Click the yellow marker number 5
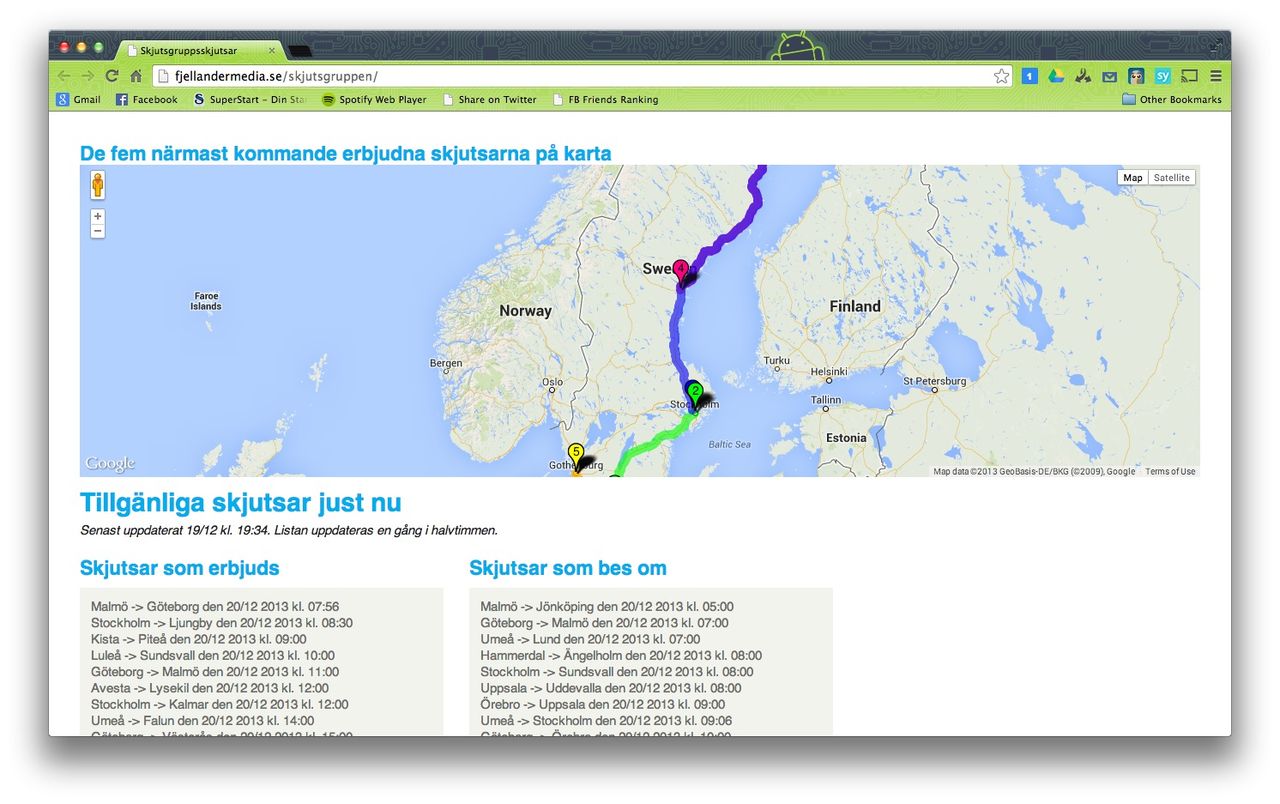 point(576,455)
